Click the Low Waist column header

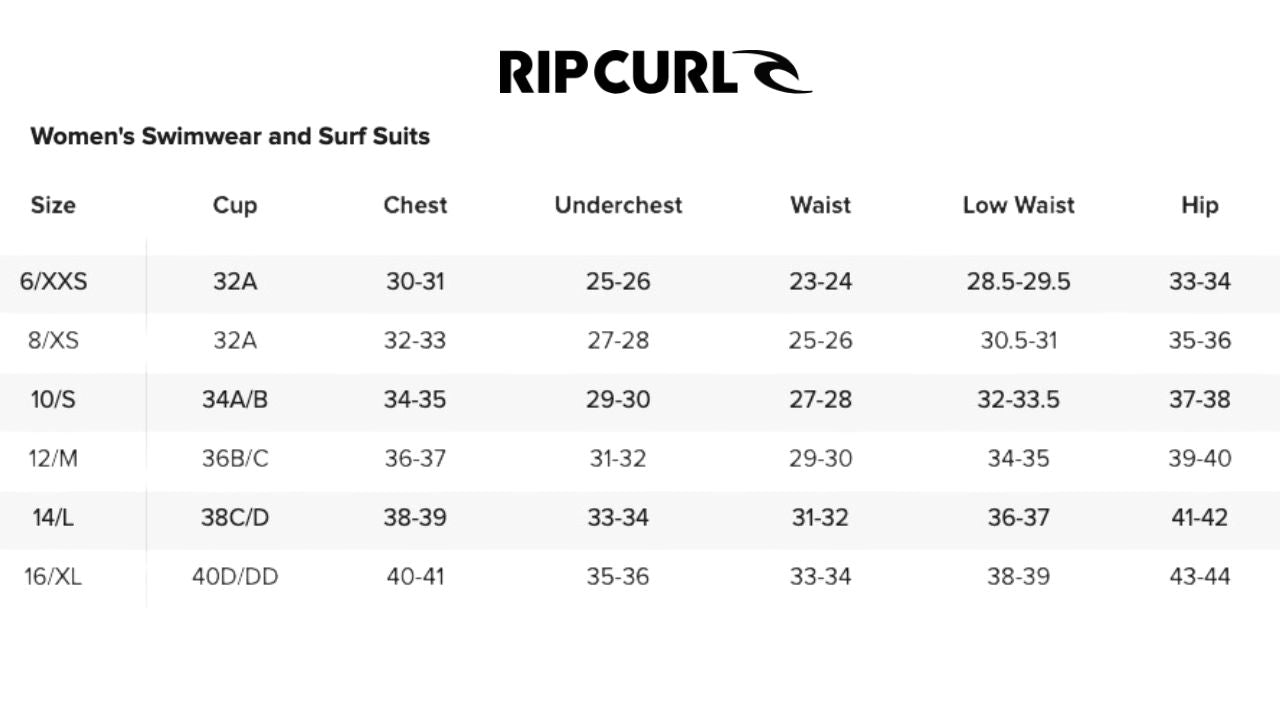[1018, 205]
